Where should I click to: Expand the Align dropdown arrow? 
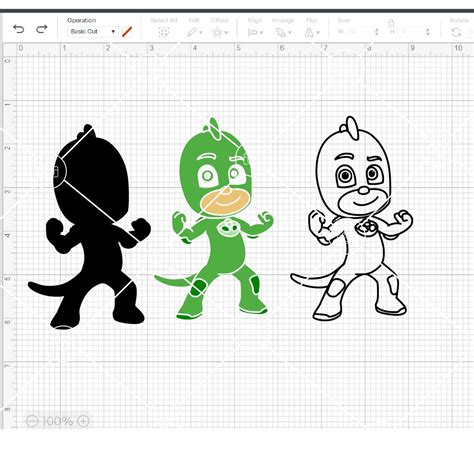261,33
